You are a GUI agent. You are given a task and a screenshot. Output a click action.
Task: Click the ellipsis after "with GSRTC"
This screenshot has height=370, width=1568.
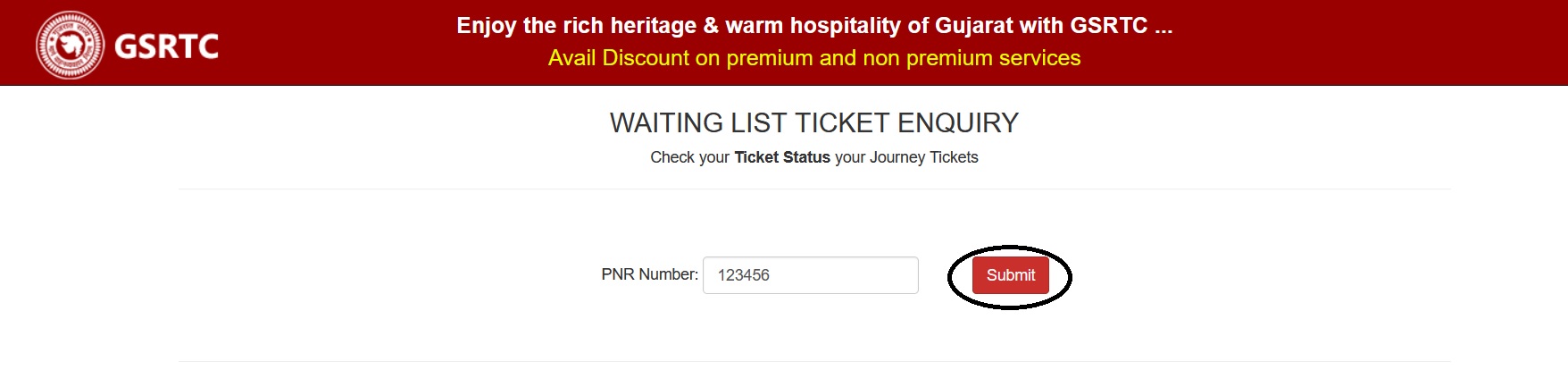pyautogui.click(x=1163, y=27)
